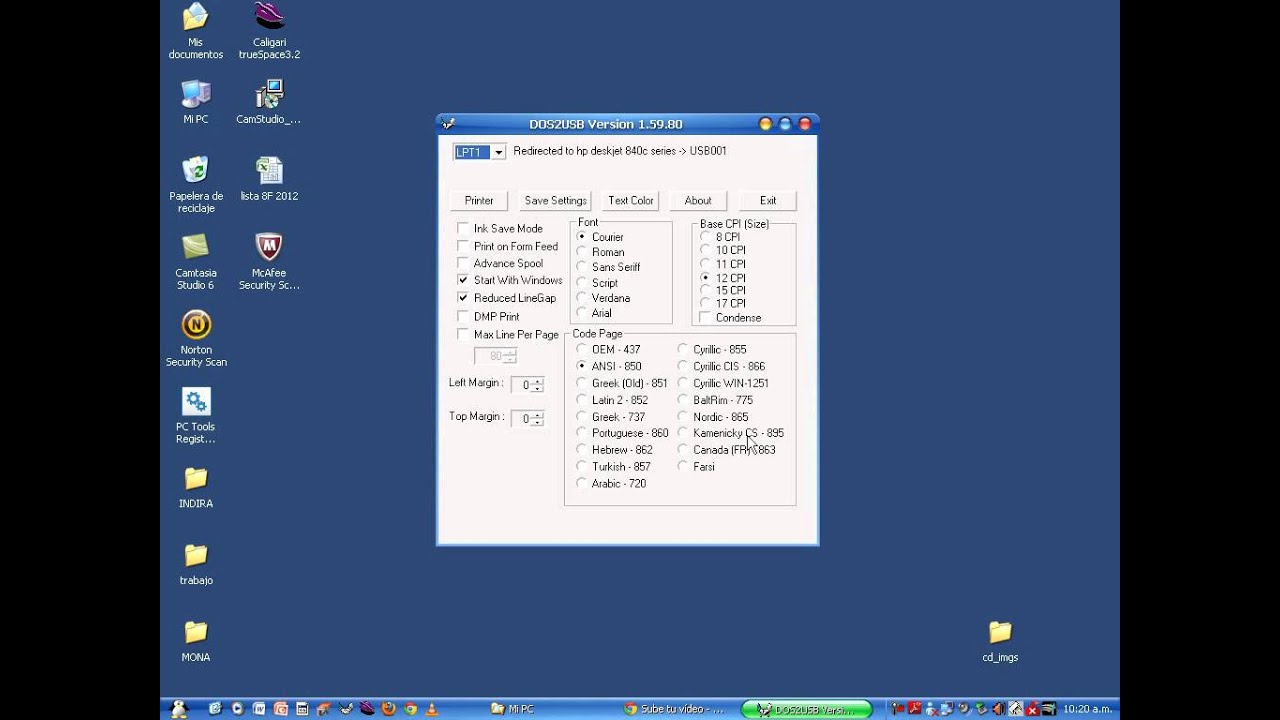The height and width of the screenshot is (720, 1280).
Task: Click DOS2USB taskbar button
Action: tap(806, 709)
